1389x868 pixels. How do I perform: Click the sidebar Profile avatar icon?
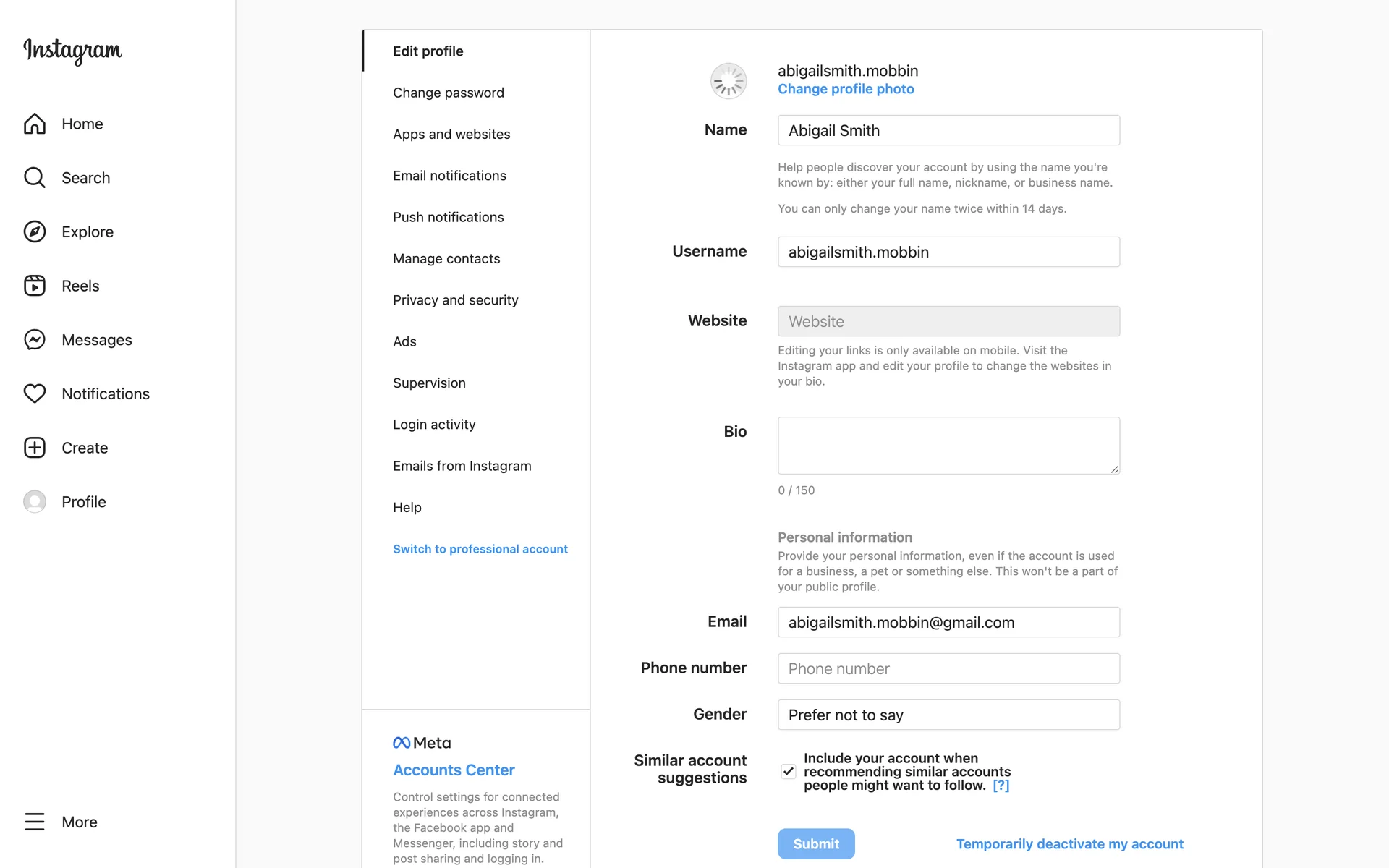pyautogui.click(x=35, y=501)
